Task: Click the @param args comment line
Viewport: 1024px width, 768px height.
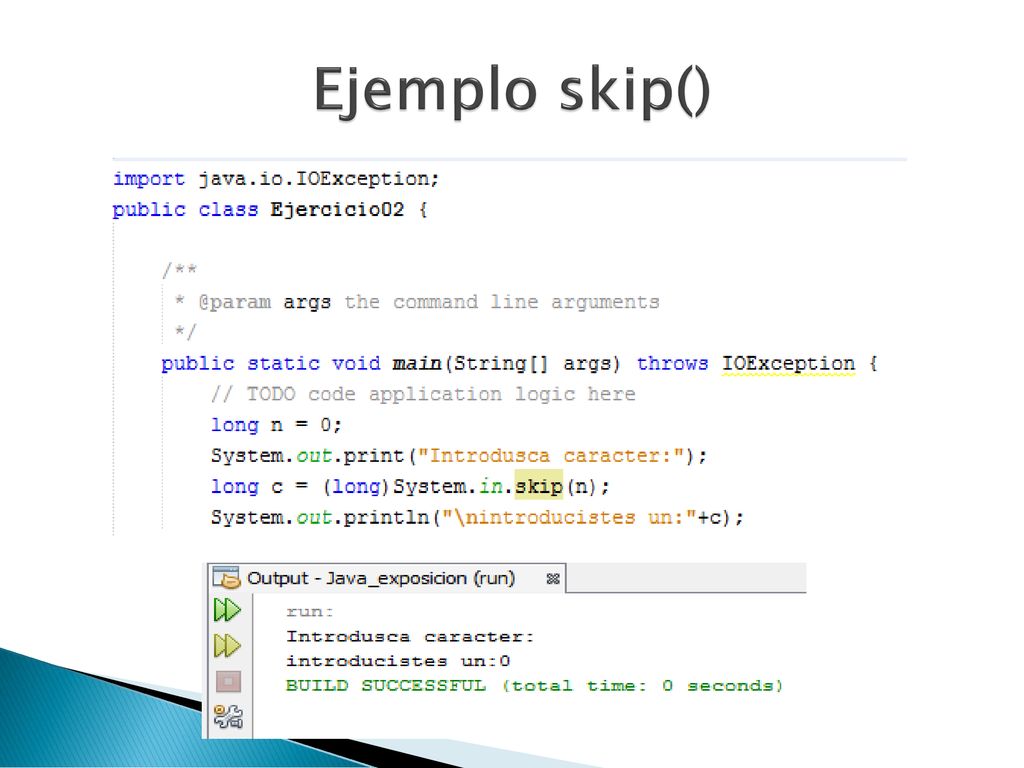Action: [417, 302]
